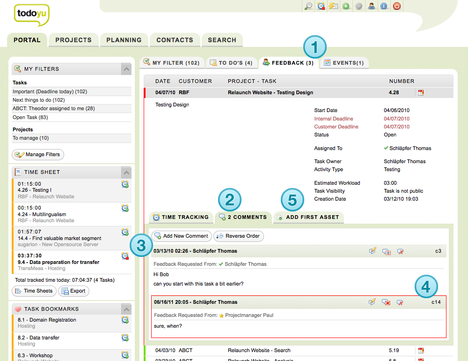Click the calendar icon in the Testing Design row

tap(421, 92)
